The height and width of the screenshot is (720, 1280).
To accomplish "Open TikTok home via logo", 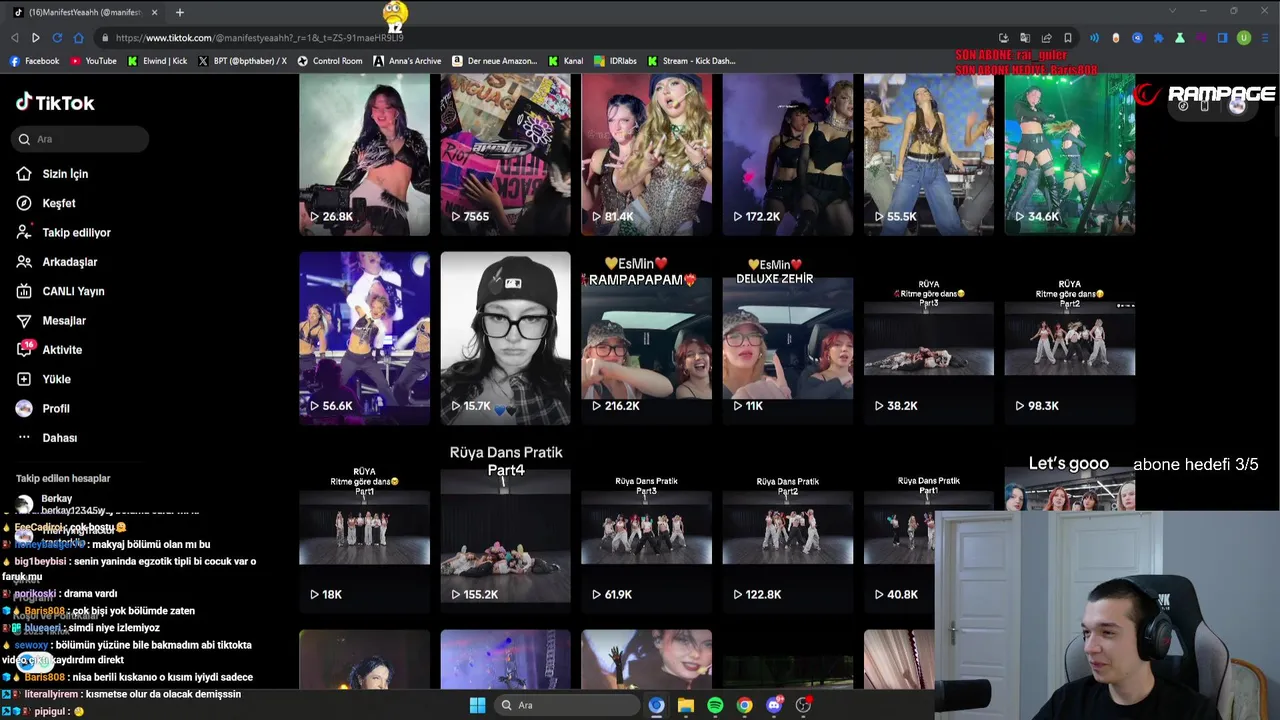I will (x=55, y=102).
